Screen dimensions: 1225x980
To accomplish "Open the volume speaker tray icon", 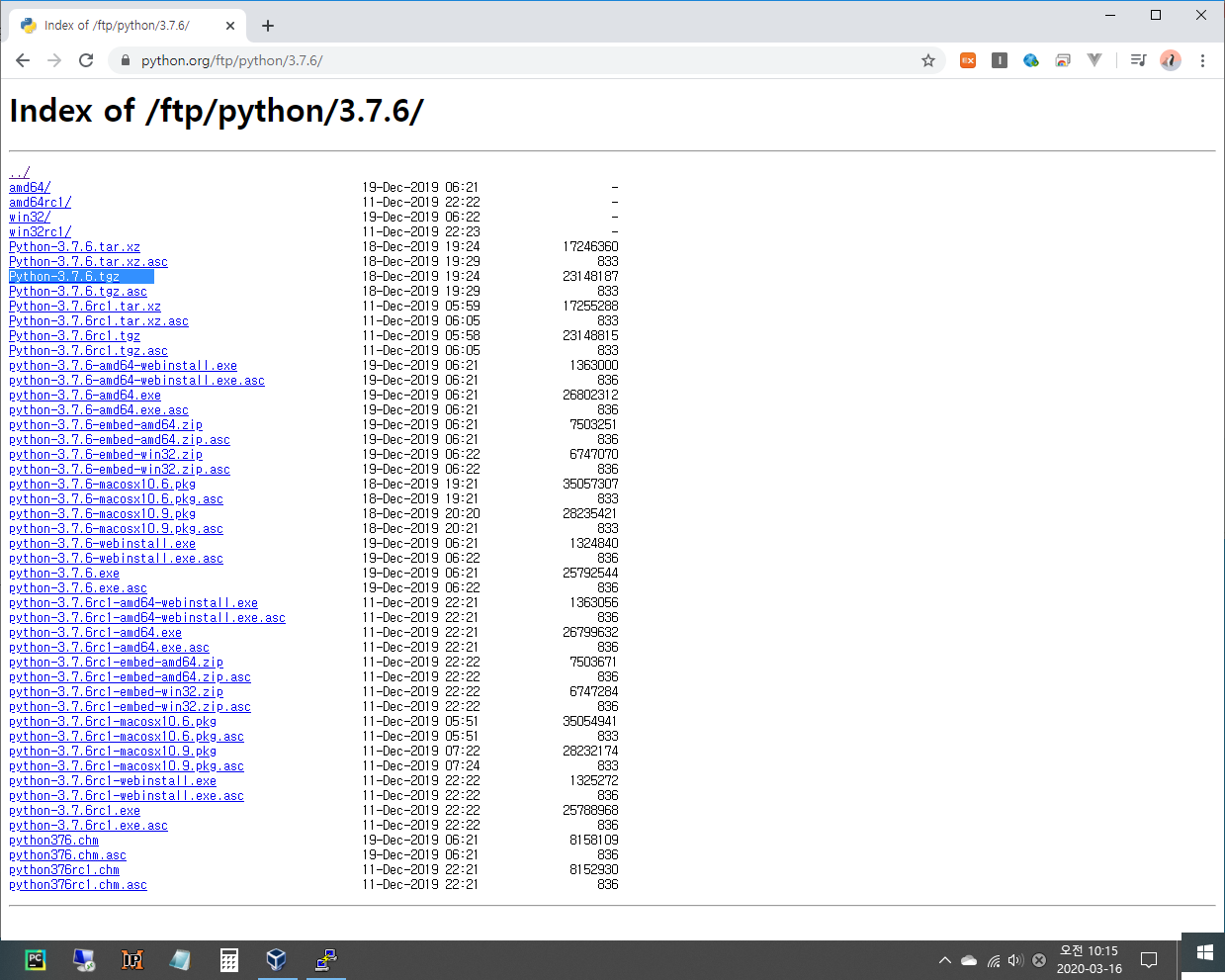I will tap(1015, 960).
